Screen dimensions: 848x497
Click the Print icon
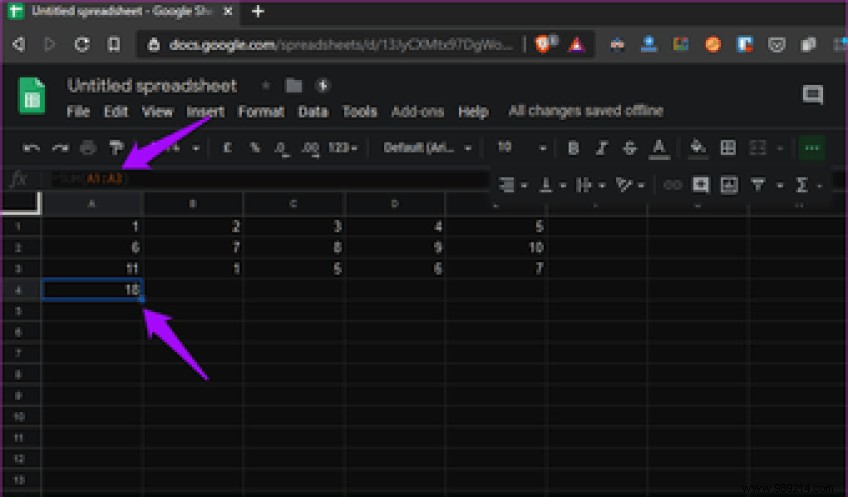click(x=88, y=147)
